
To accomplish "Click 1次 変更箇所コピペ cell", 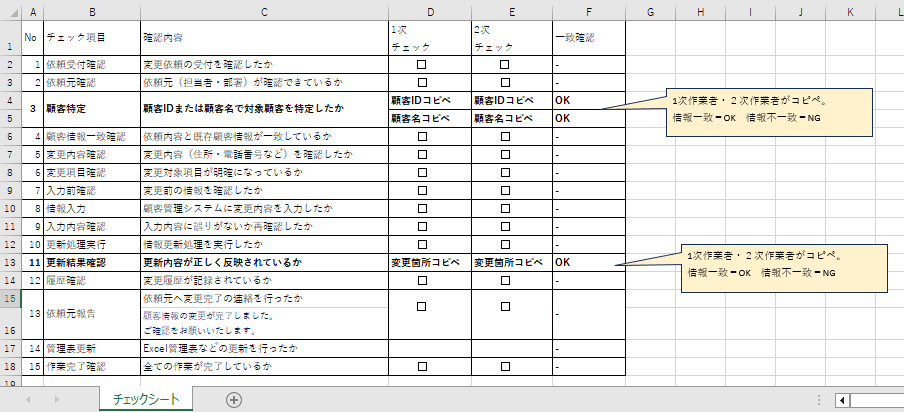I will 430,262.
